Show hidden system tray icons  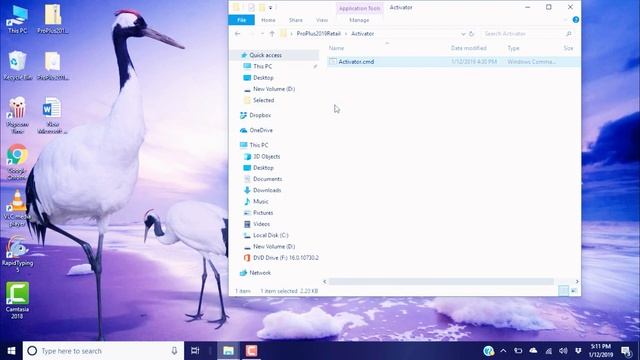pyautogui.click(x=503, y=351)
